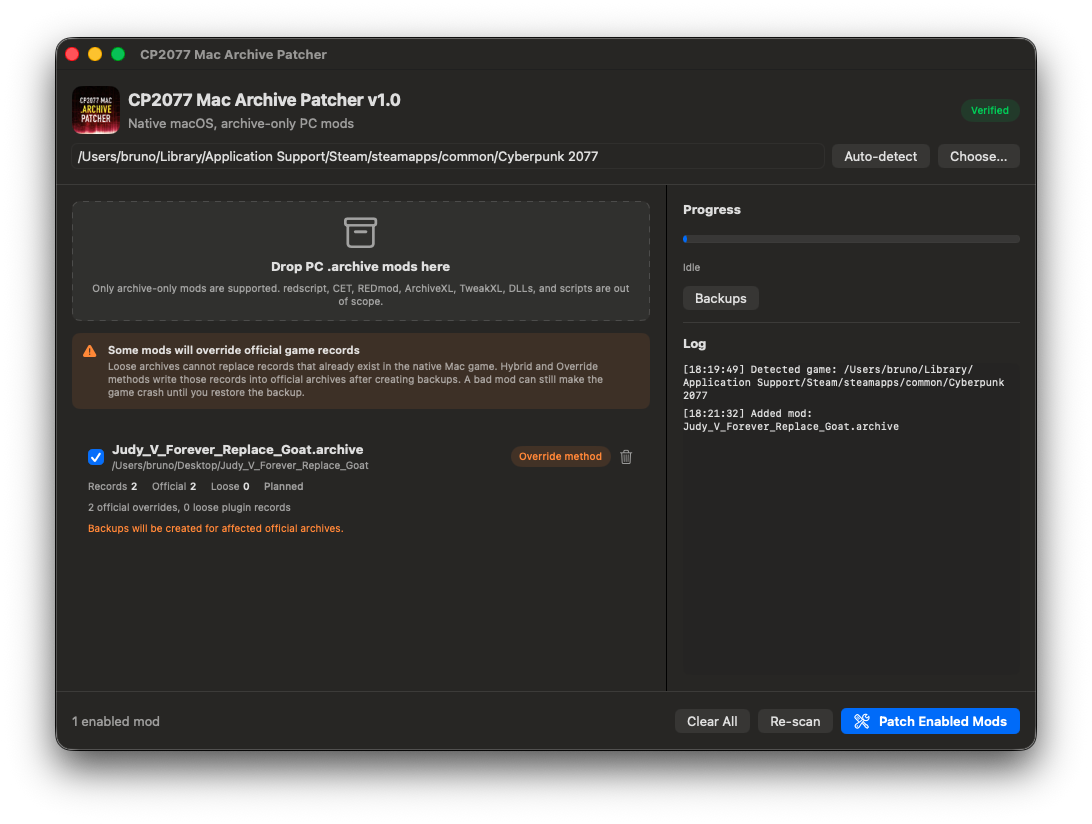
Task: Click '2 official overrides, 0 loose plugin records'
Action: point(189,507)
